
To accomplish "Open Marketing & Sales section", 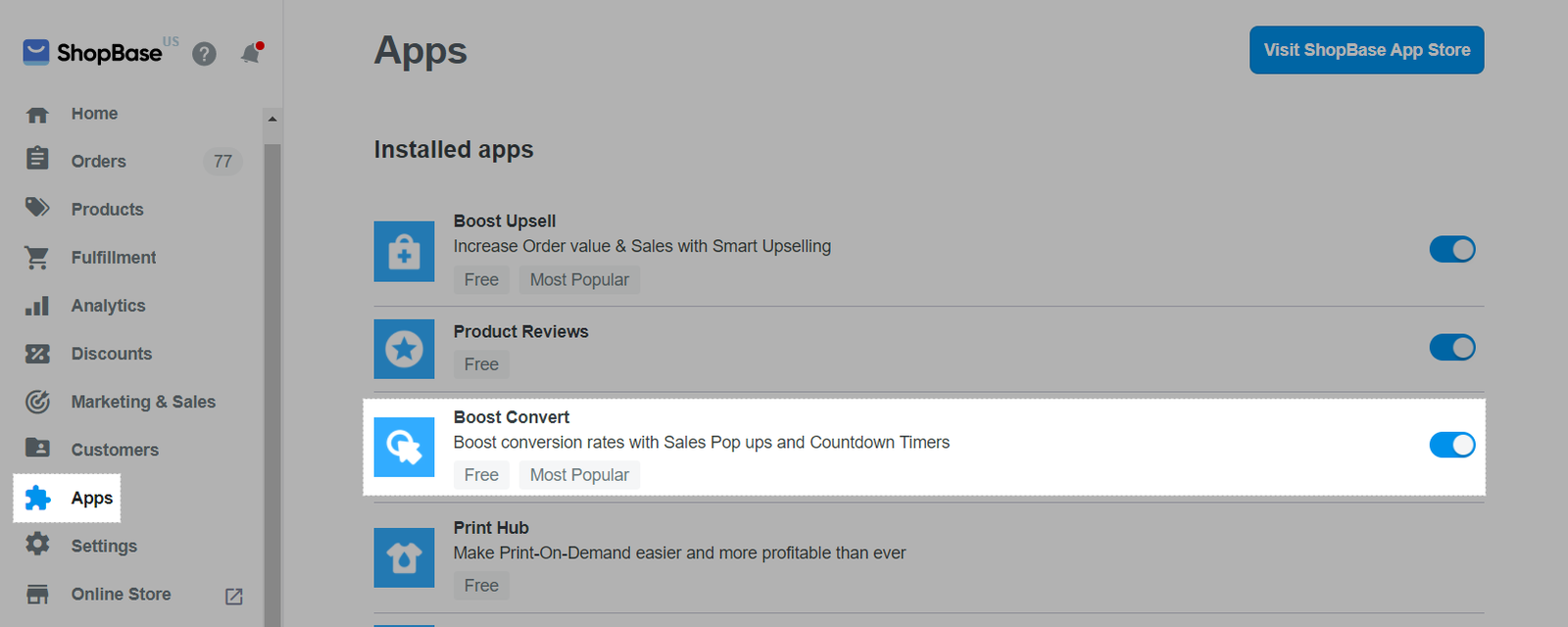I will (x=143, y=402).
